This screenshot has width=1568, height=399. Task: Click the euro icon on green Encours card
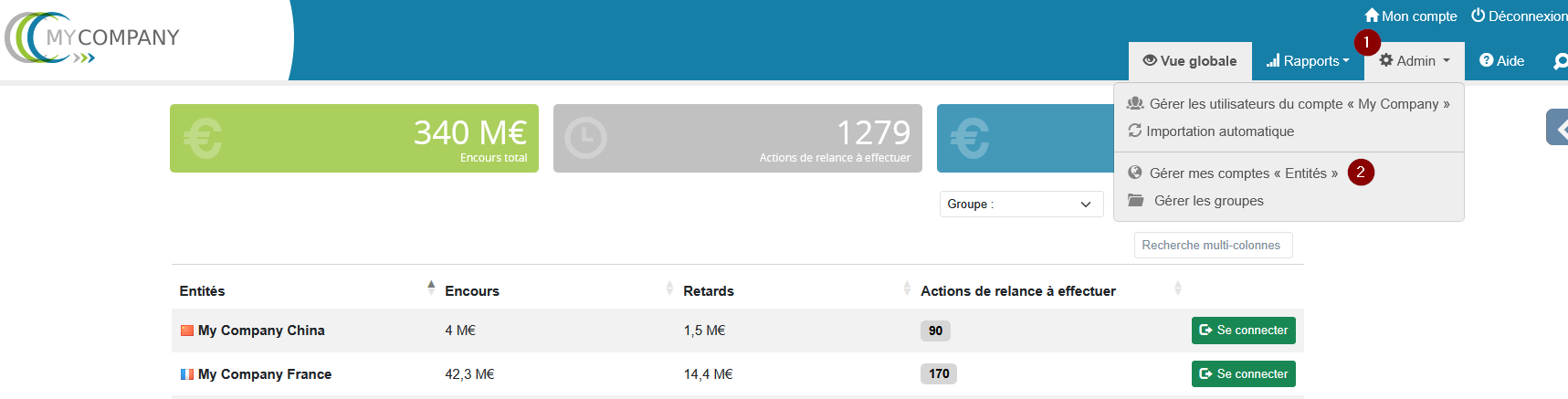203,139
